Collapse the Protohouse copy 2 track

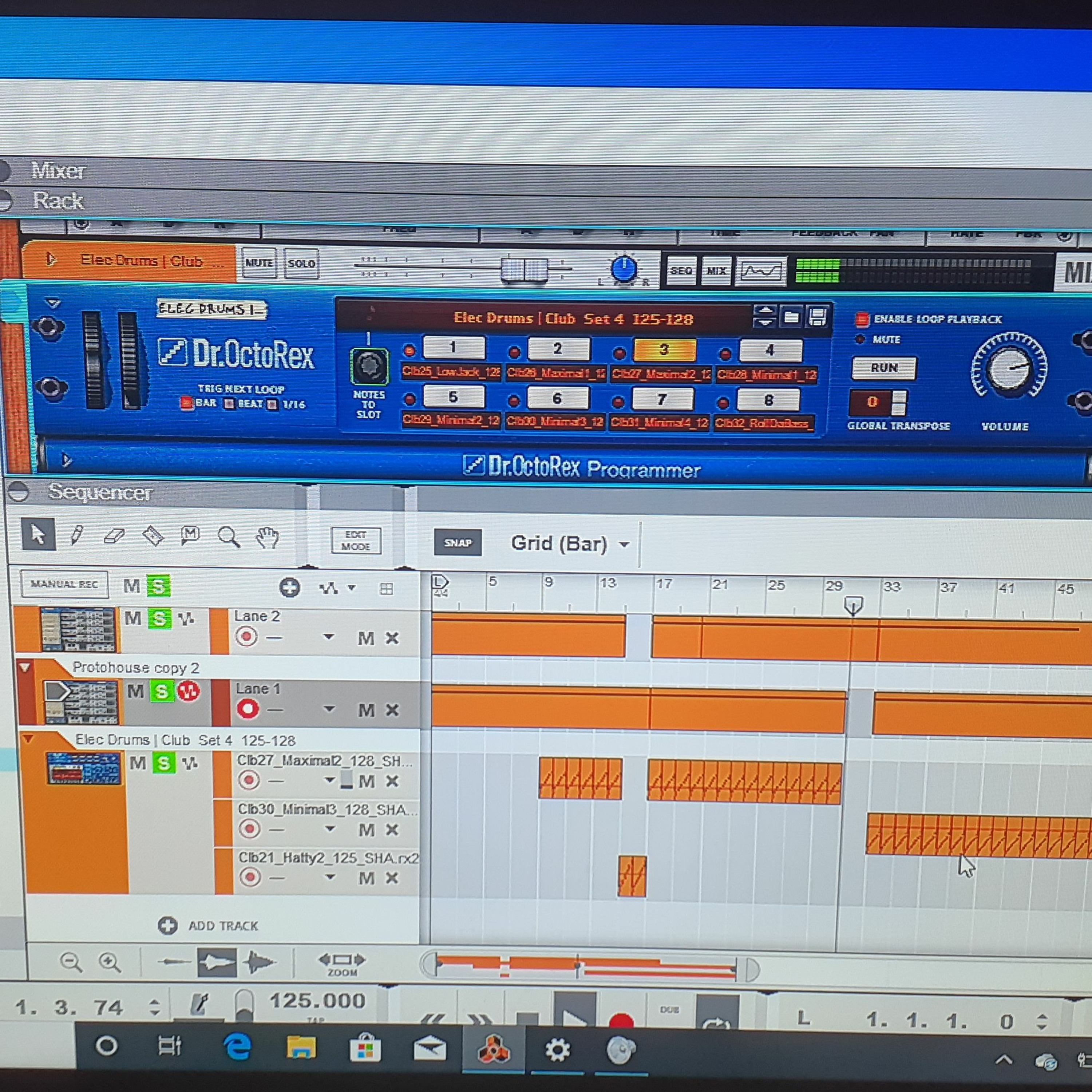click(x=24, y=668)
